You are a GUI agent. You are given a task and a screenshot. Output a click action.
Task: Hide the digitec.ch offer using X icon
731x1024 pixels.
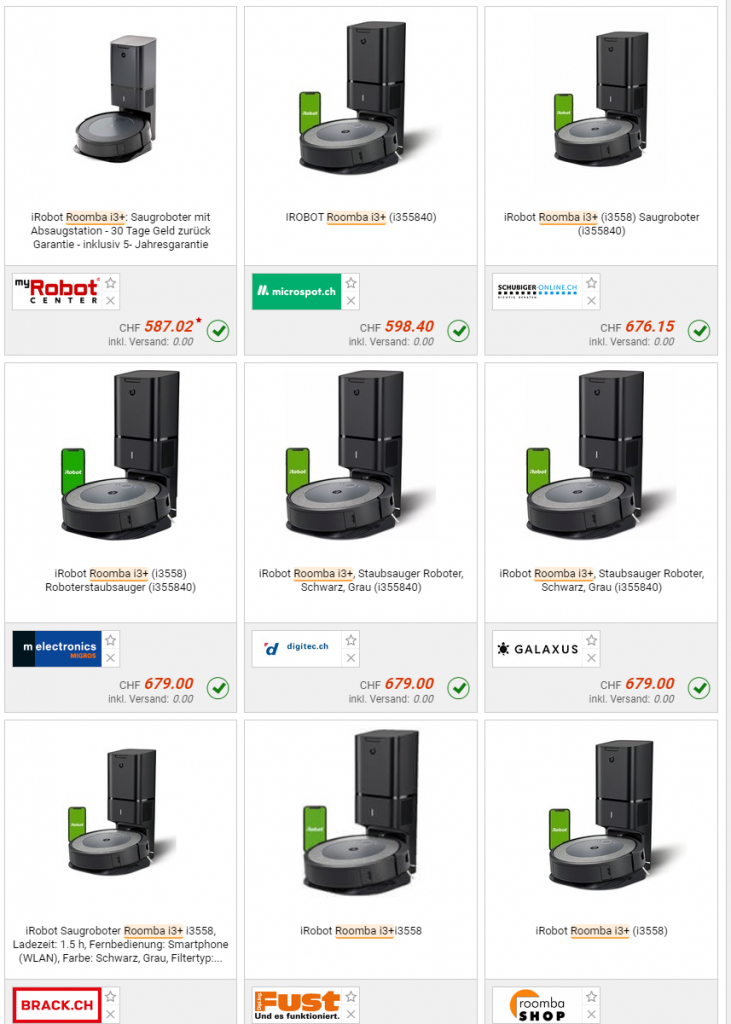pyautogui.click(x=351, y=658)
